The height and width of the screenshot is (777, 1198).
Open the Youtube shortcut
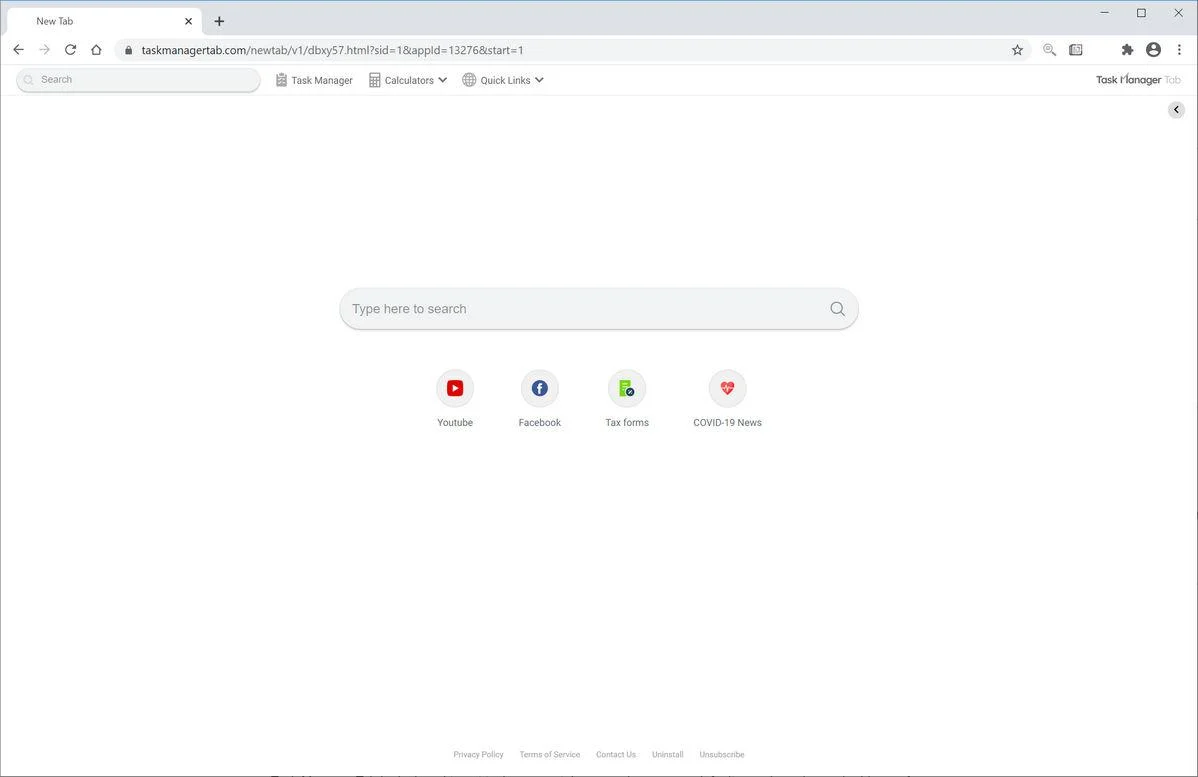pyautogui.click(x=455, y=399)
